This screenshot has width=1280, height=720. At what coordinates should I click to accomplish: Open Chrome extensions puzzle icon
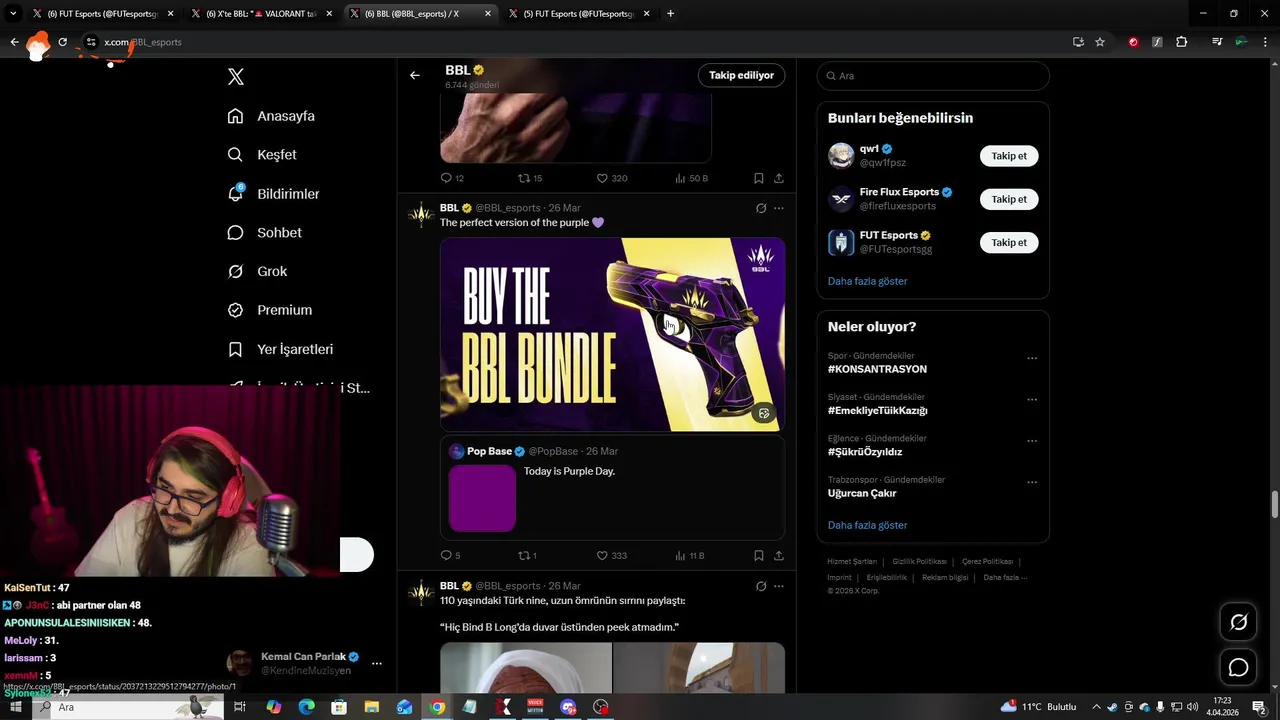[x=1182, y=42]
